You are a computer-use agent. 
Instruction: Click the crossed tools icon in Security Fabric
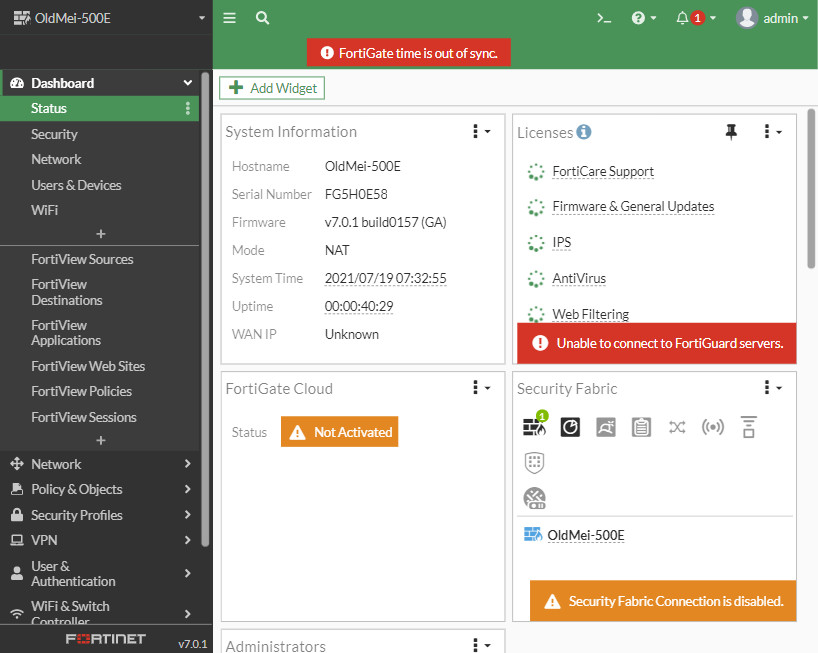click(535, 498)
